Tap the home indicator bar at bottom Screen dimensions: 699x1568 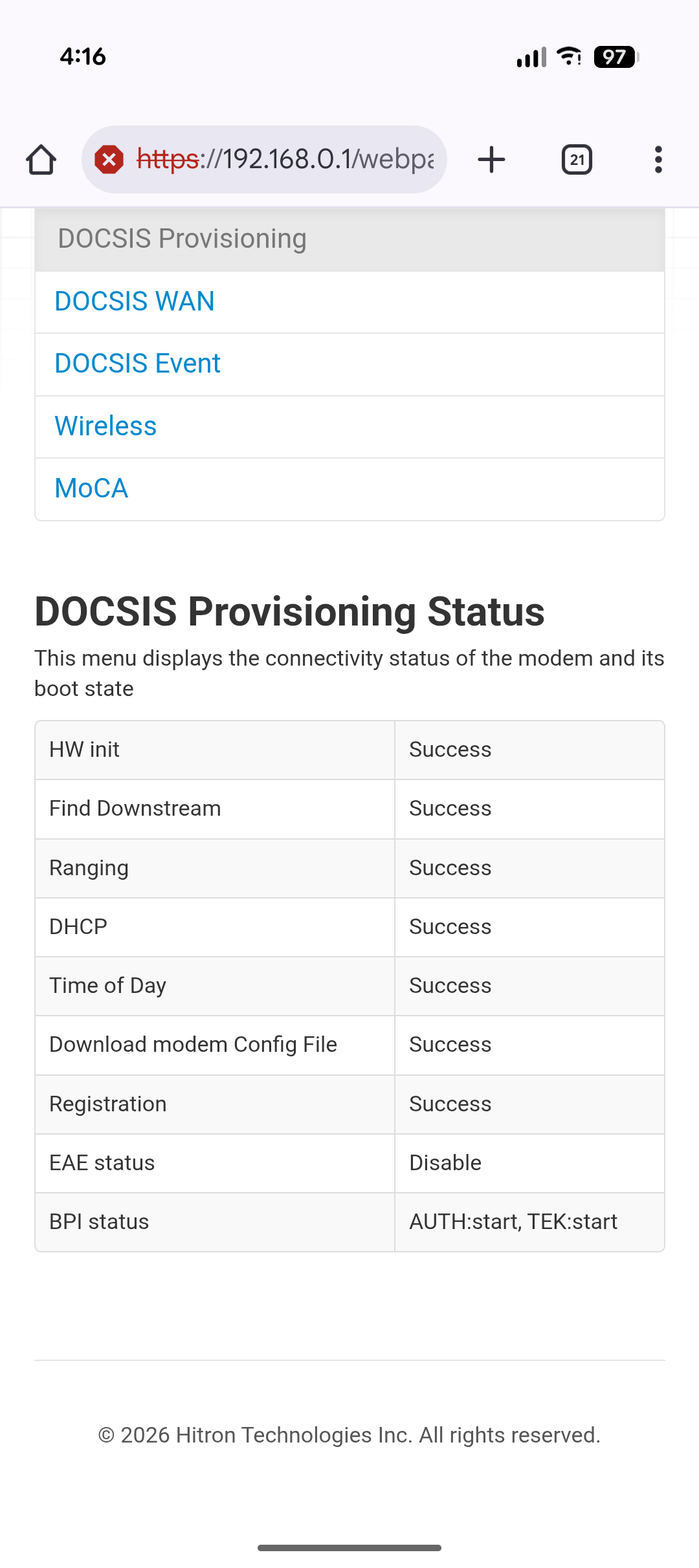click(349, 1548)
